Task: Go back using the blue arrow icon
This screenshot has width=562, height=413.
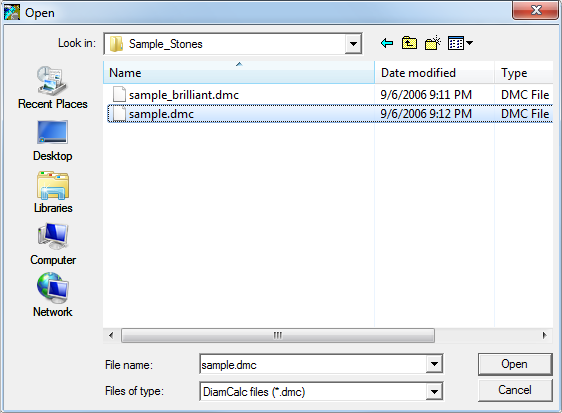Action: click(387, 43)
